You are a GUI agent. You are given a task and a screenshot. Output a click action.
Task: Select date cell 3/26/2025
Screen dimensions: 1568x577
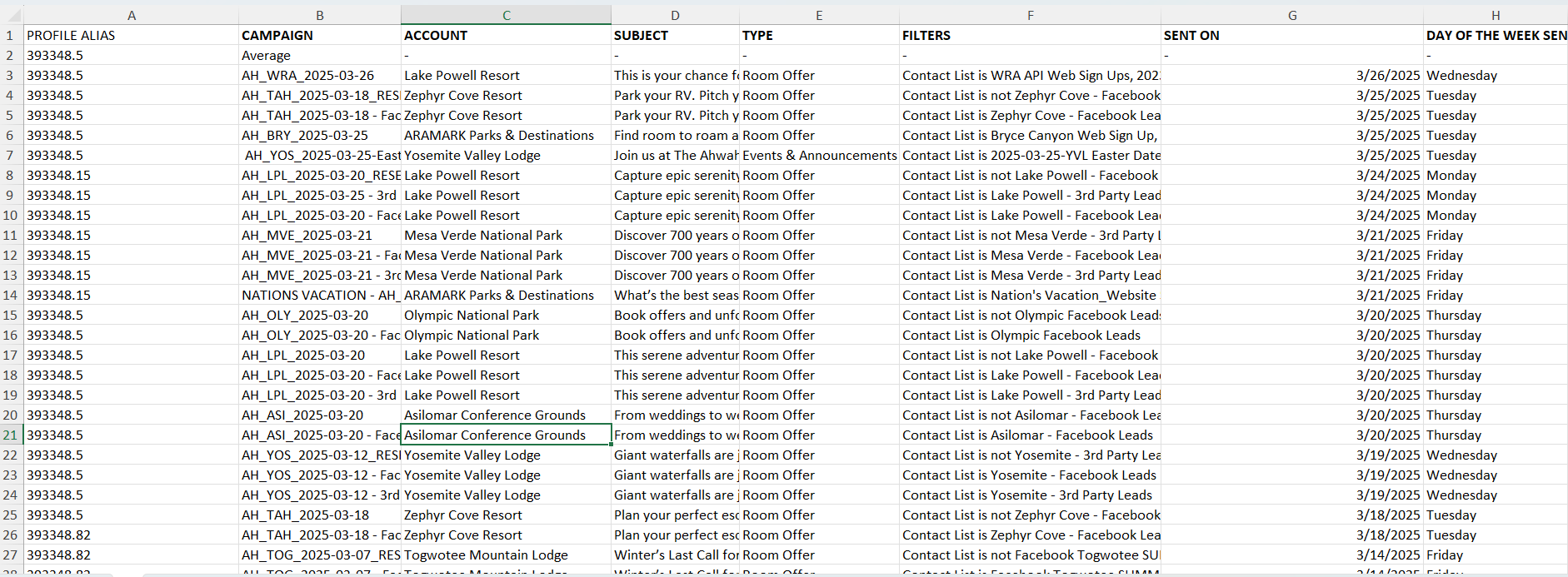click(1292, 75)
